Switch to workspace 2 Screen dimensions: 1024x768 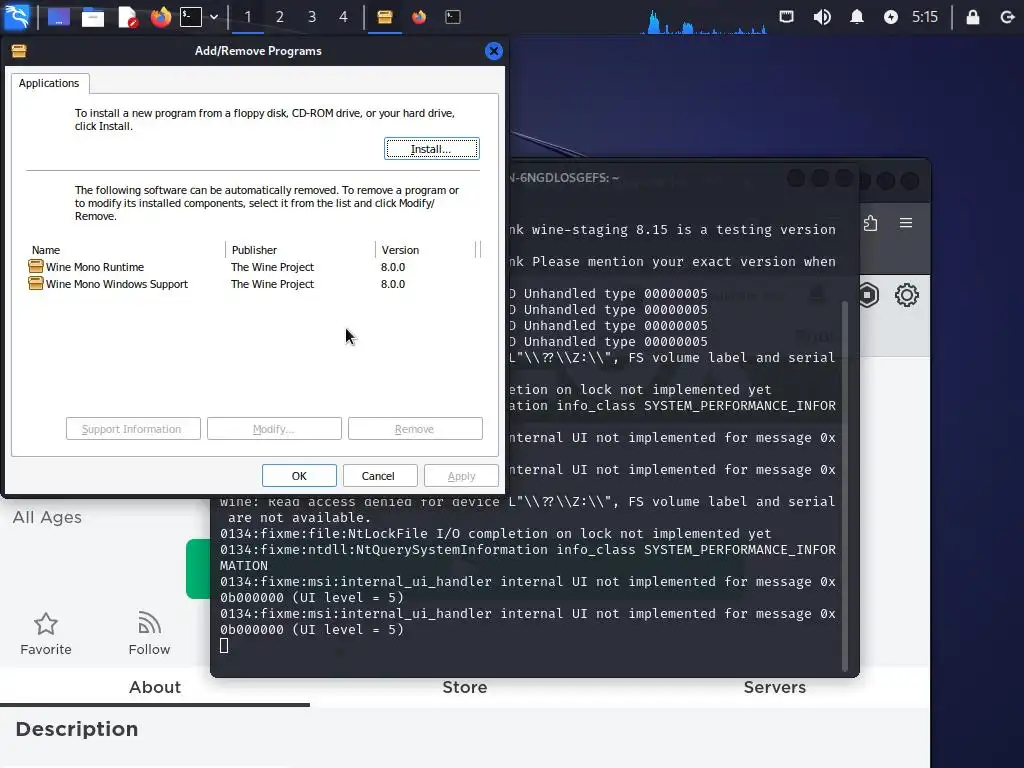(x=280, y=17)
